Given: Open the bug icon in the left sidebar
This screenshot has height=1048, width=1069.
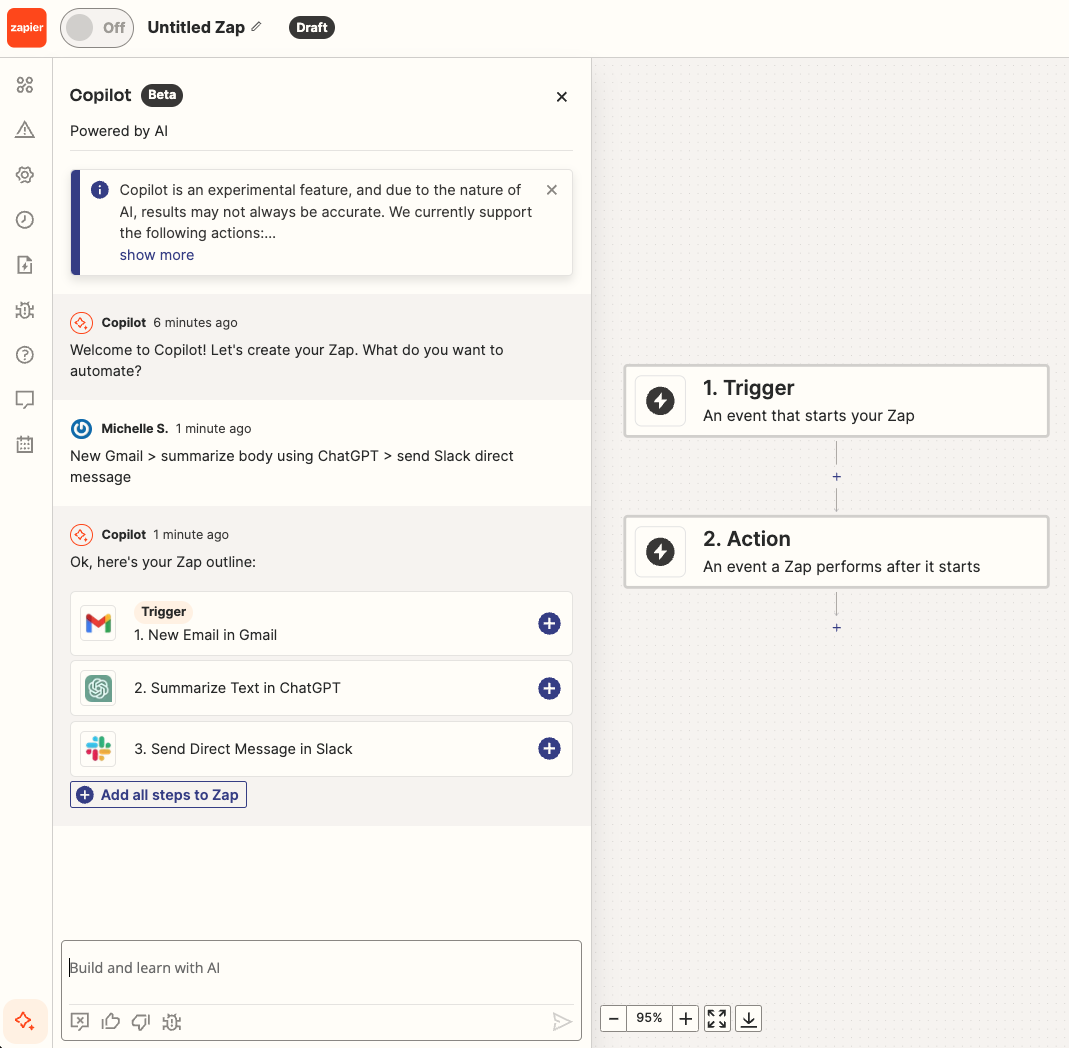Looking at the screenshot, I should coord(25,310).
